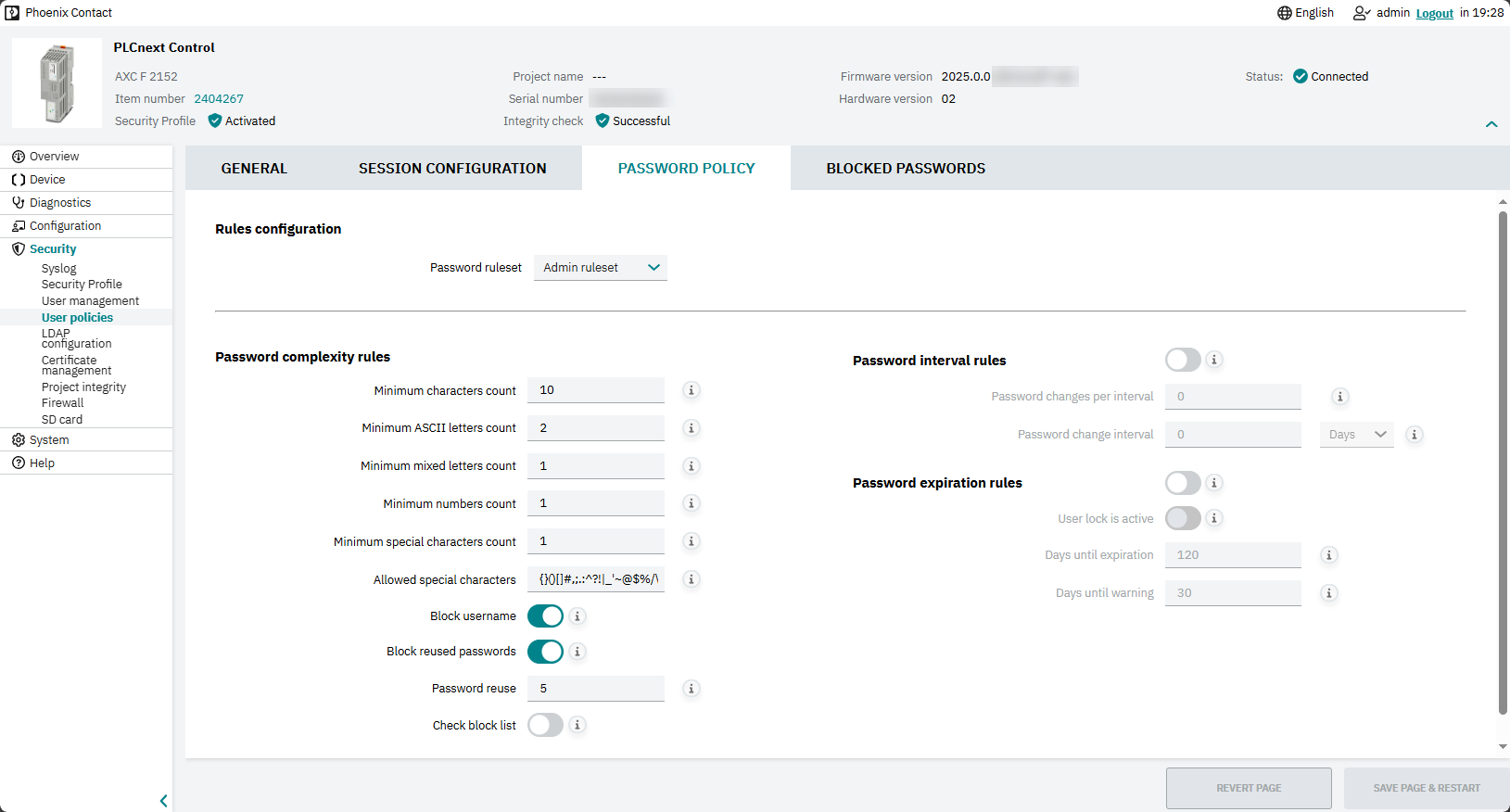Switch to SESSION CONFIGURATION tab

tap(452, 169)
